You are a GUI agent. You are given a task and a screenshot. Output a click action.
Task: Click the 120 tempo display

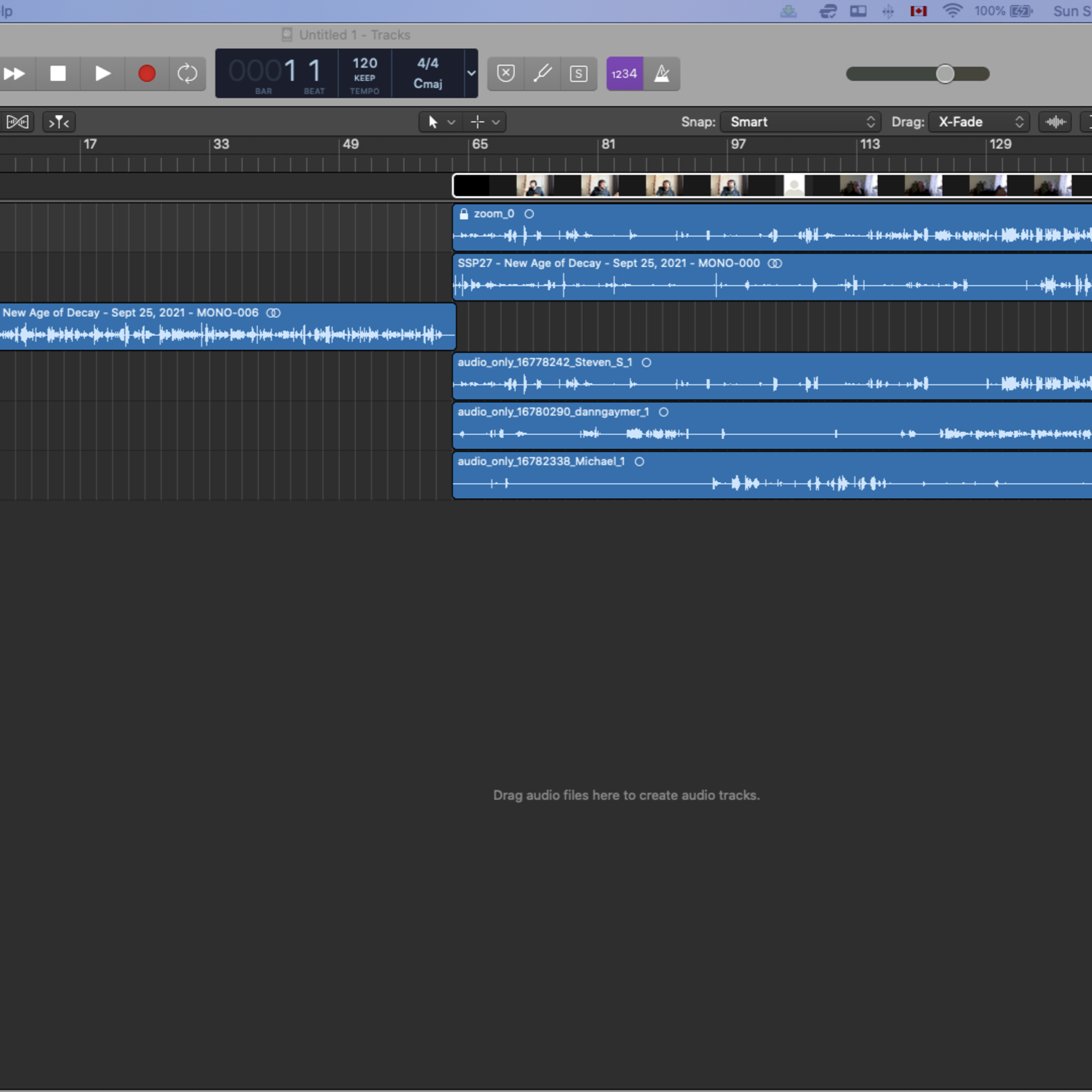[x=365, y=63]
